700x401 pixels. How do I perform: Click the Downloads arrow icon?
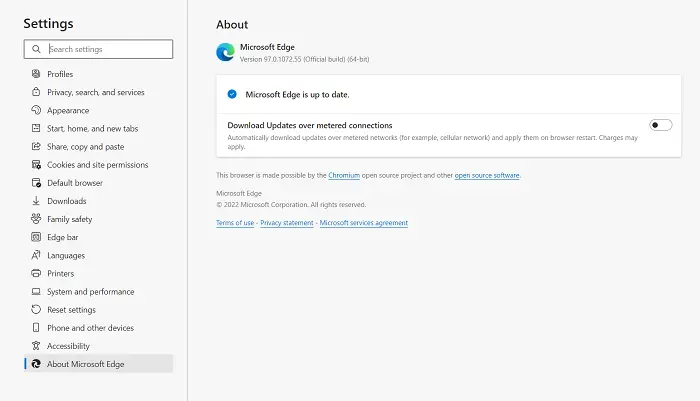[x=36, y=200]
